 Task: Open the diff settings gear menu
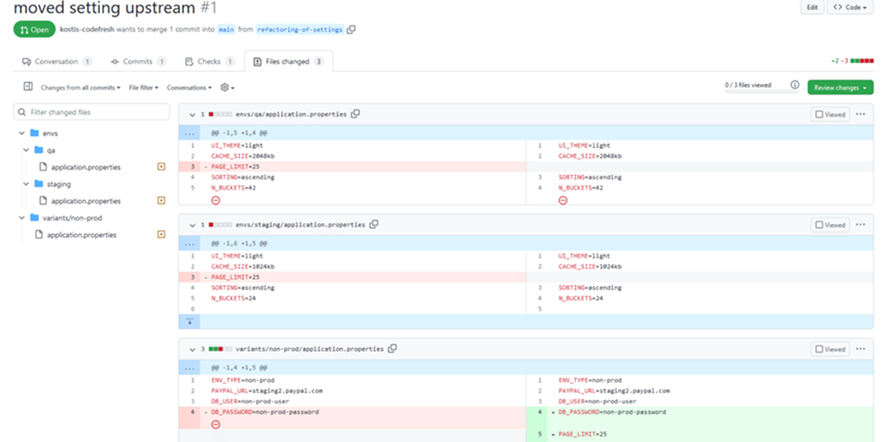[227, 87]
